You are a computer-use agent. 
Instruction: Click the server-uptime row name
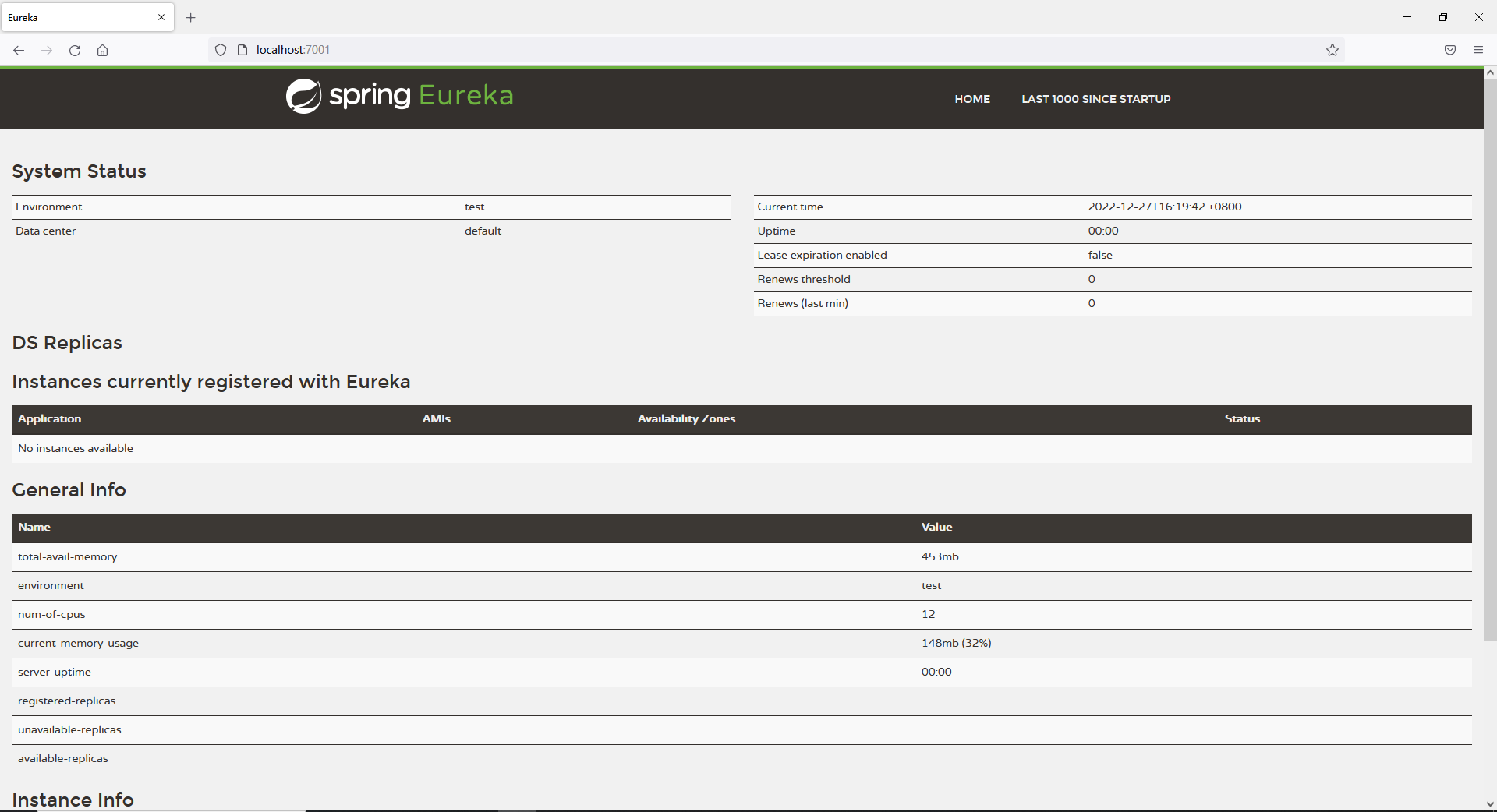54,672
